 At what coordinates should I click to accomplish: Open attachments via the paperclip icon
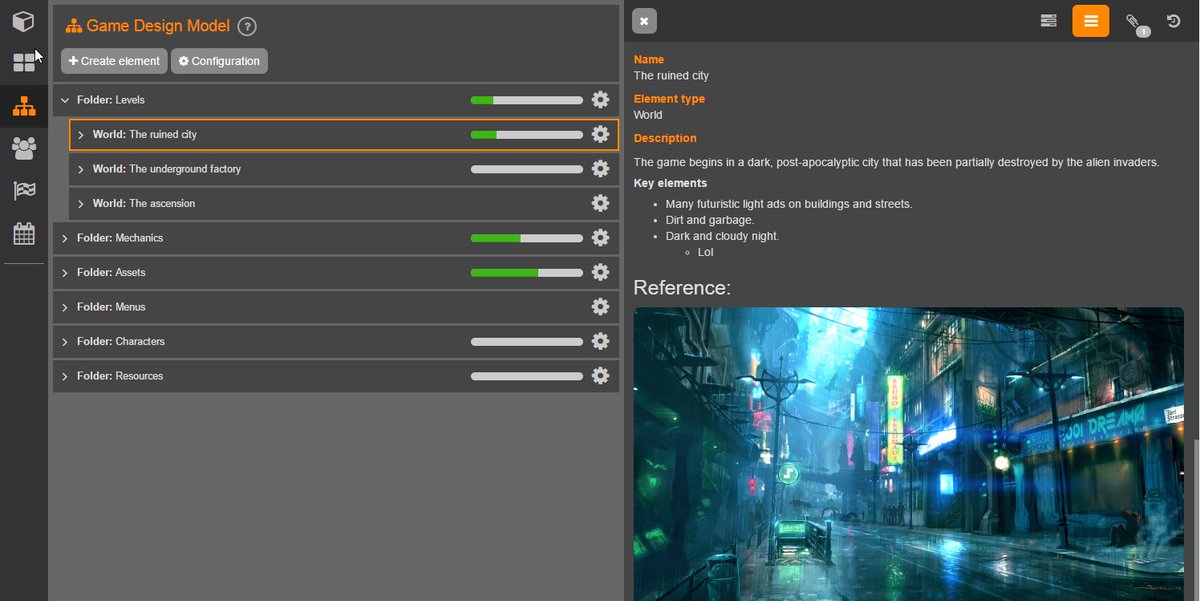[x=1137, y=20]
